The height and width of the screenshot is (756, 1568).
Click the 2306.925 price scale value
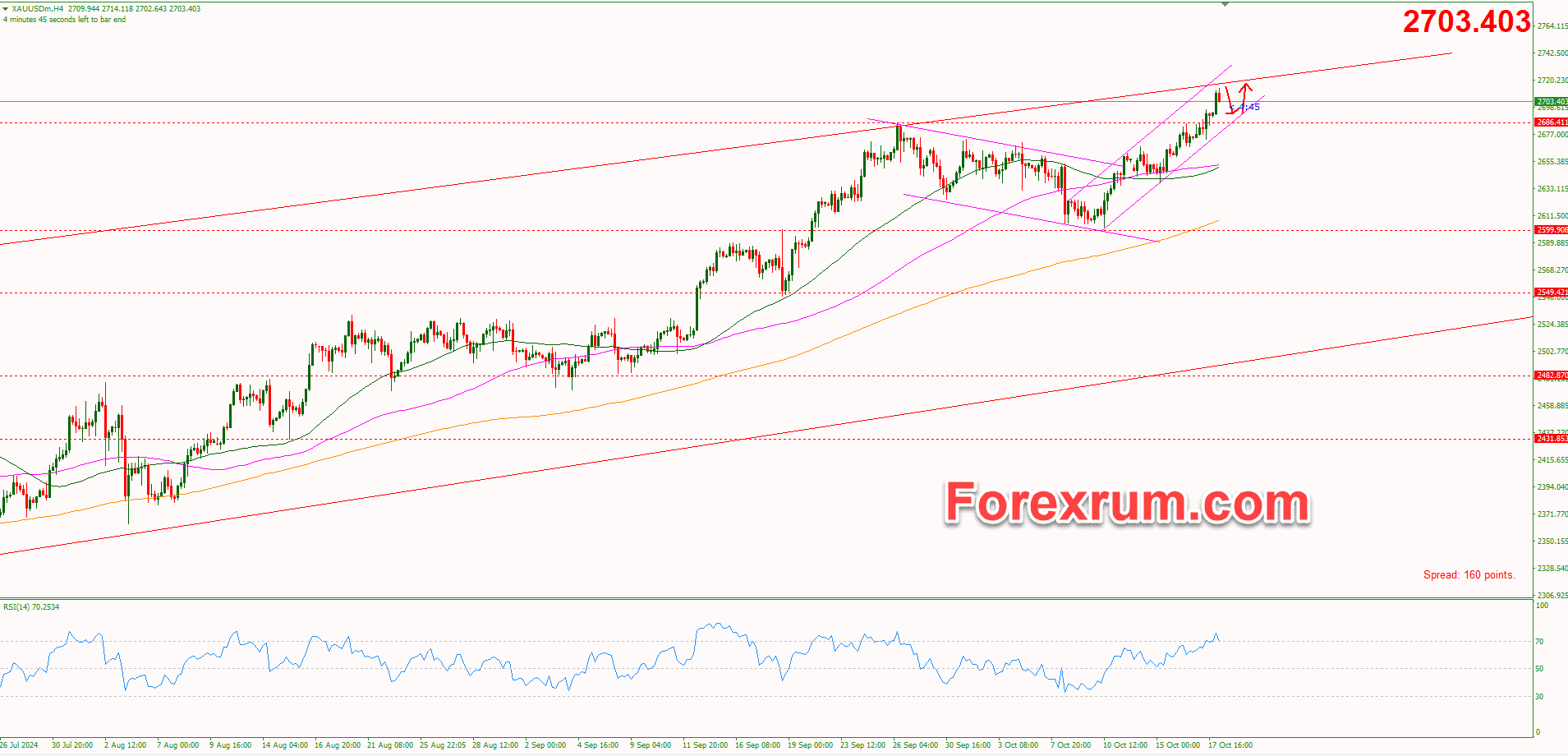(1552, 596)
